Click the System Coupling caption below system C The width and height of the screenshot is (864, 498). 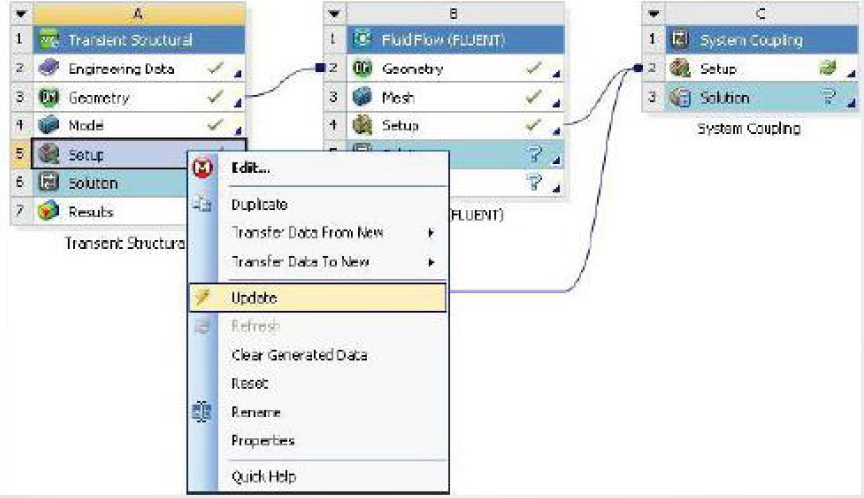pyautogui.click(x=749, y=128)
